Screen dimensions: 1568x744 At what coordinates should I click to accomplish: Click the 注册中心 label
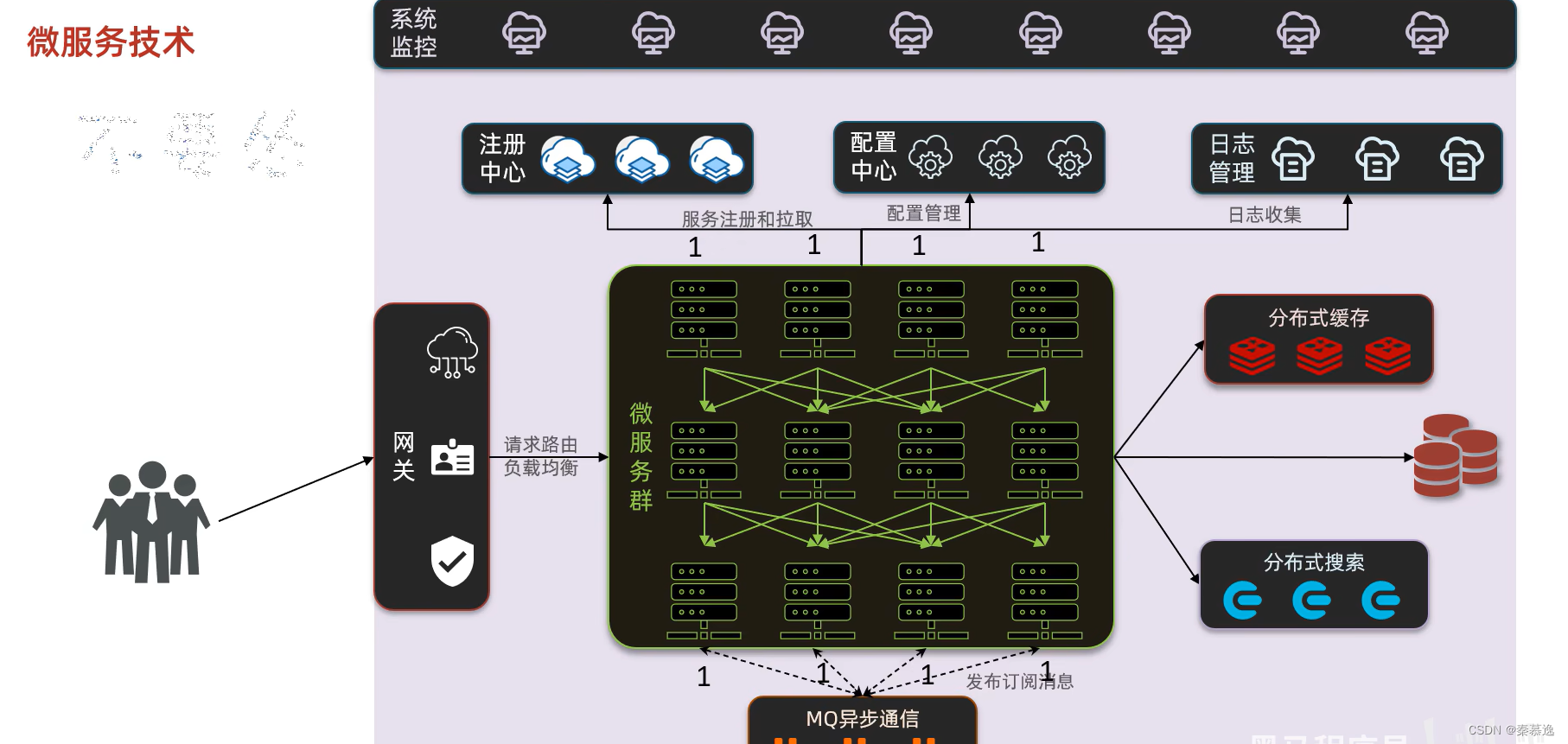click(502, 158)
